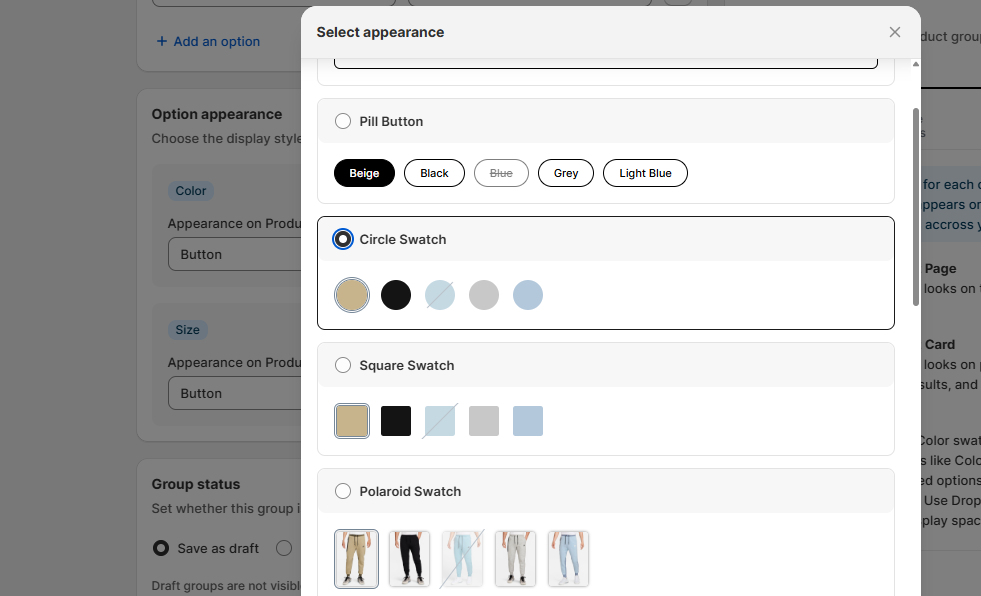Click the Size option tag
Screen dimensions: 981x596
(x=187, y=330)
